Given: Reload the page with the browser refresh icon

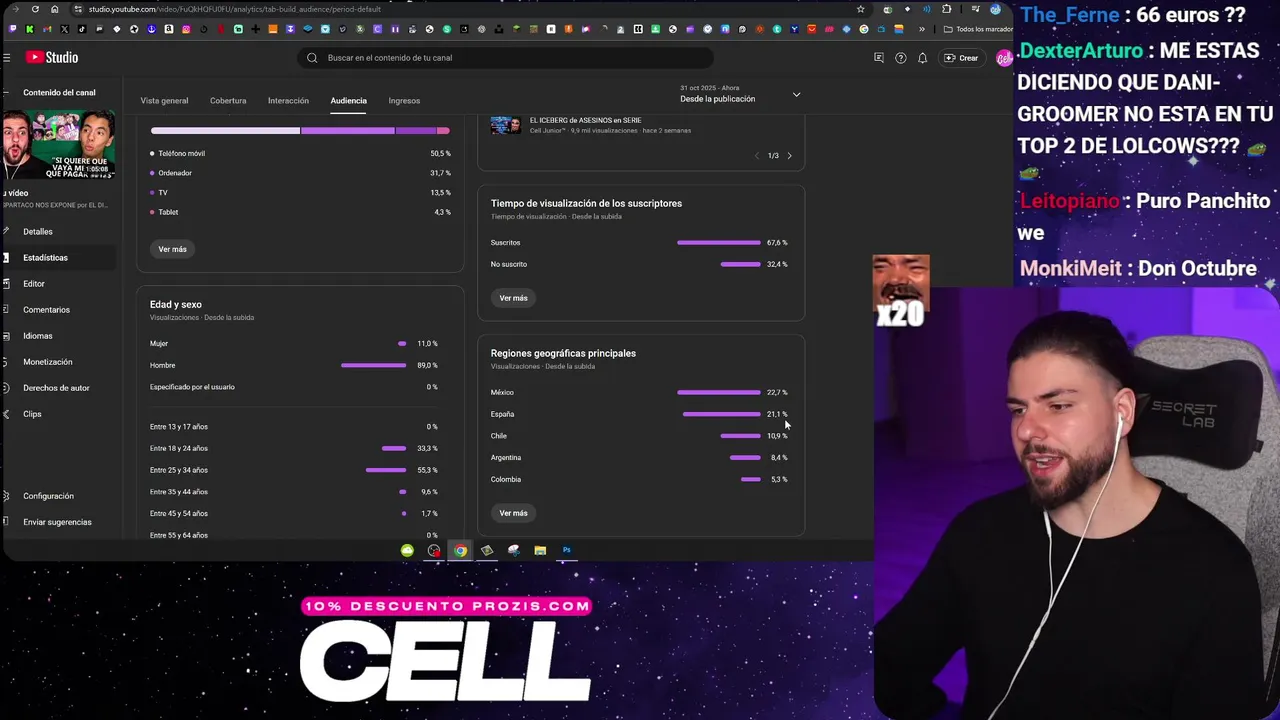Looking at the screenshot, I should pyautogui.click(x=35, y=9).
